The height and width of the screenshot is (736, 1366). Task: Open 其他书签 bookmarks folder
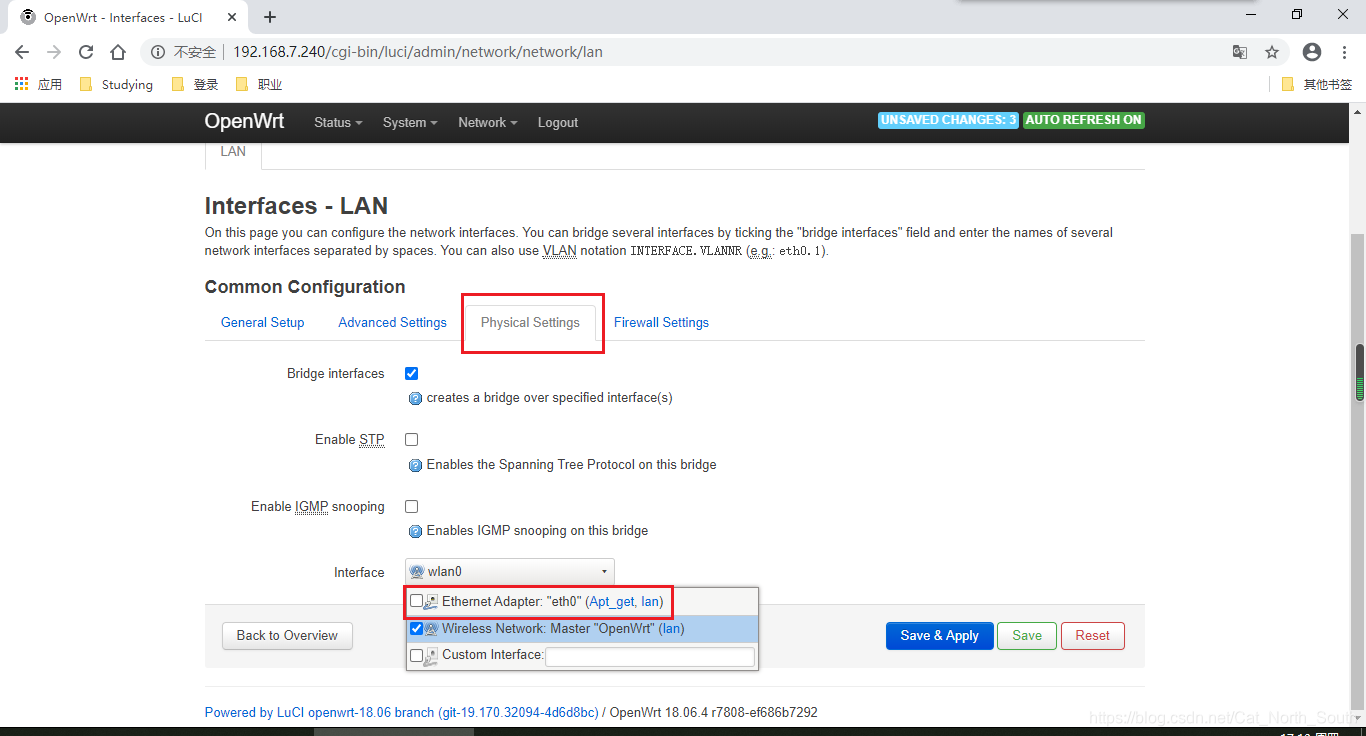(x=1317, y=84)
